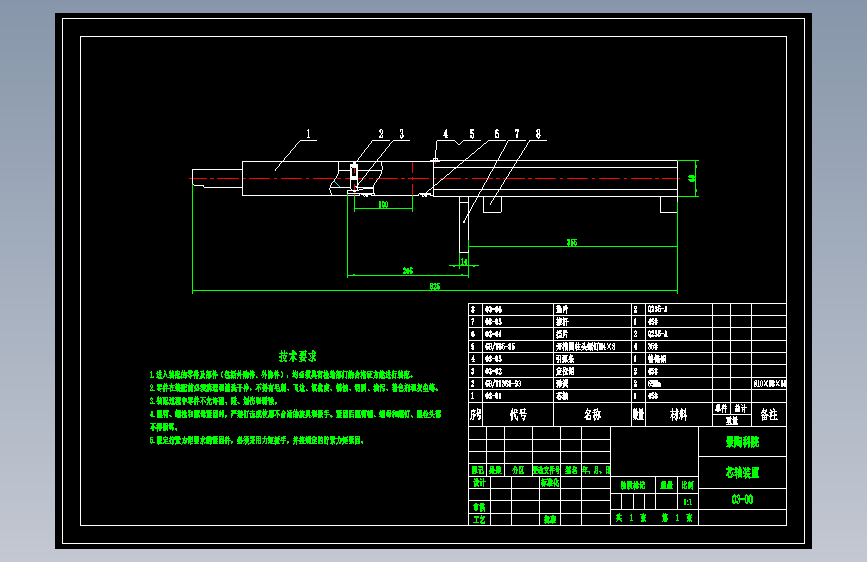
Task: Click balloon number 7 above the shaft drawing
Action: tap(518, 134)
